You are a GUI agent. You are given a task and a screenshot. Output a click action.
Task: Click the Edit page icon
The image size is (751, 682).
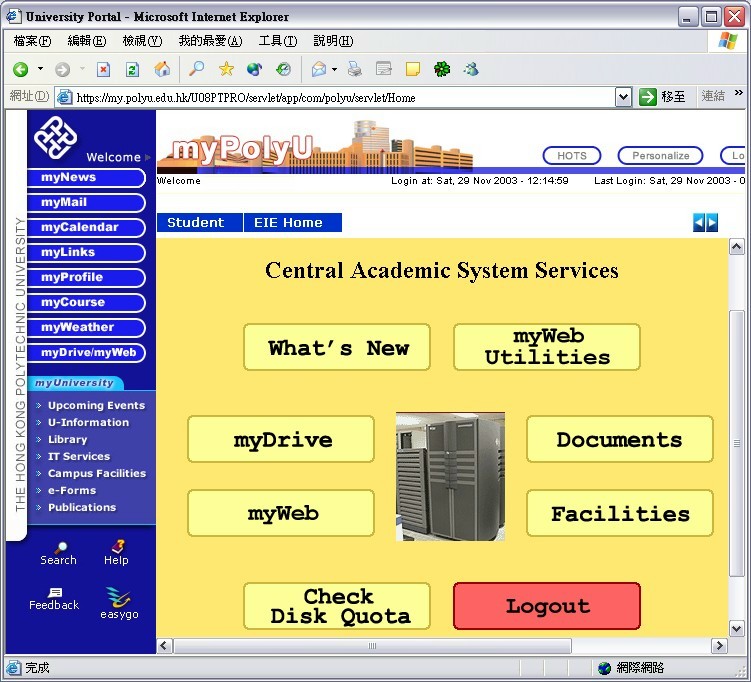point(384,69)
